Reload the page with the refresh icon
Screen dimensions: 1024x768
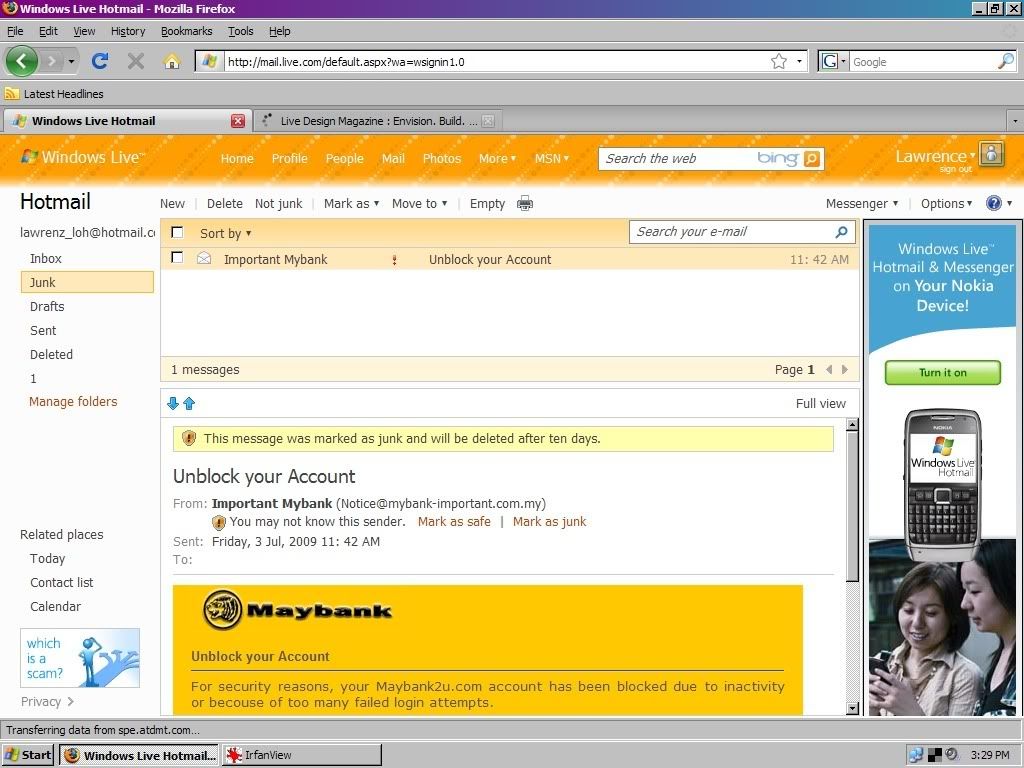coord(100,61)
